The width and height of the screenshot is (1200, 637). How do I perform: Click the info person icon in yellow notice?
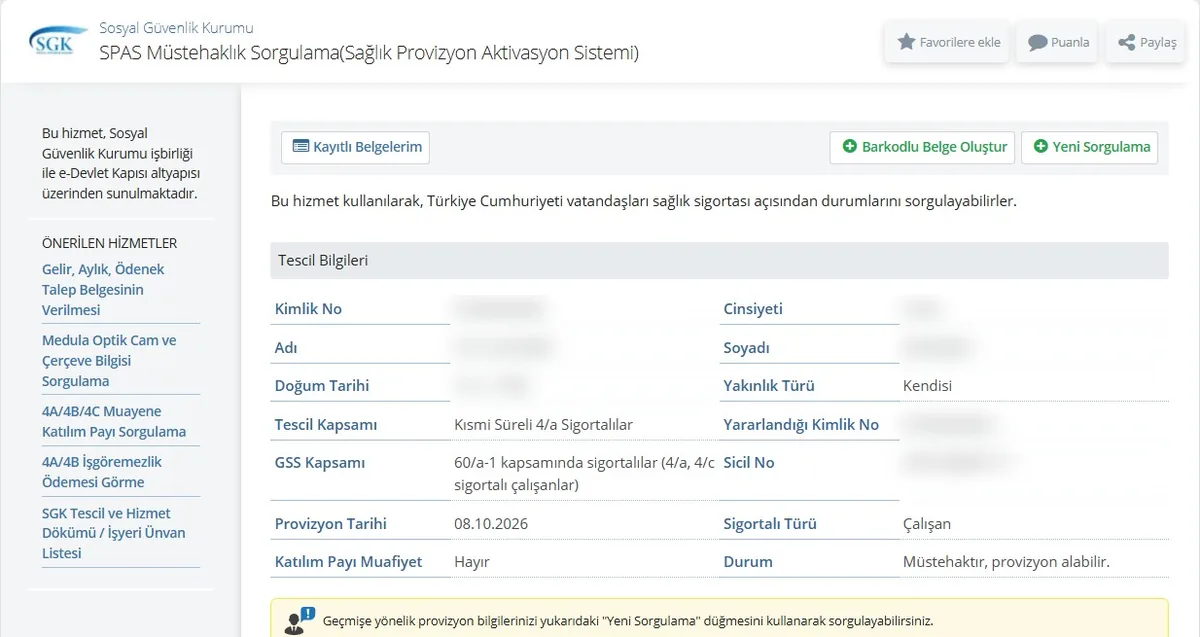pyautogui.click(x=299, y=621)
